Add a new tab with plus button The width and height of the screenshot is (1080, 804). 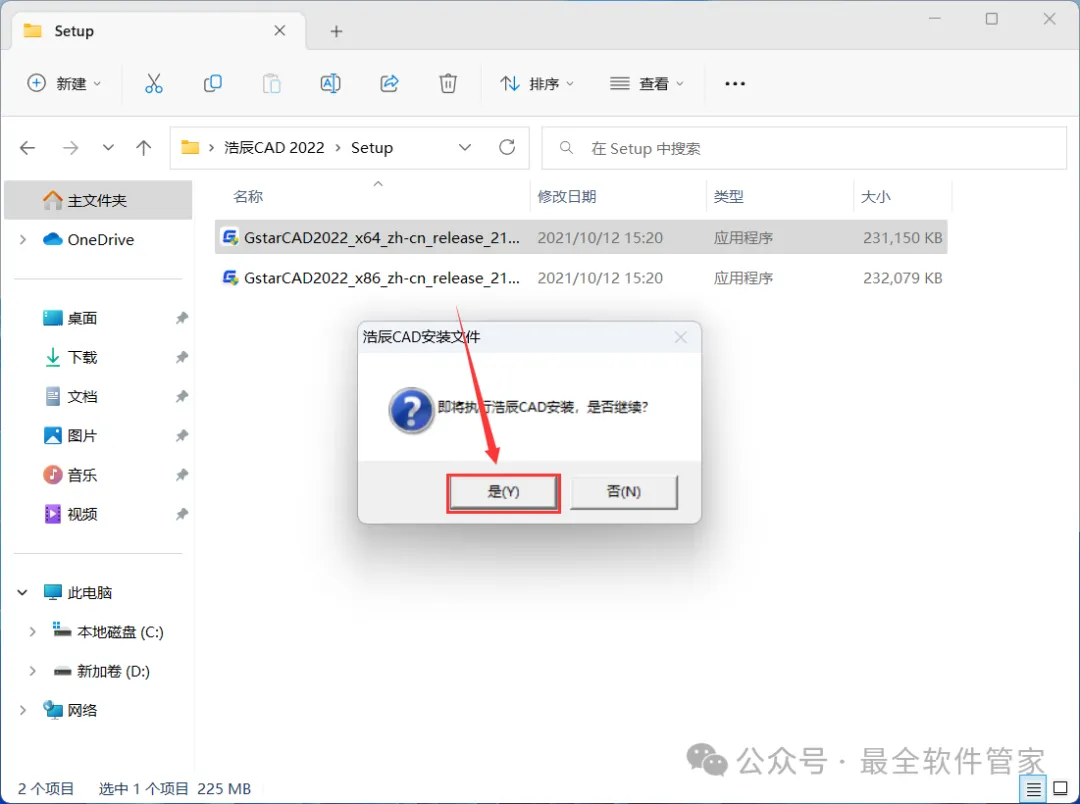tap(336, 31)
